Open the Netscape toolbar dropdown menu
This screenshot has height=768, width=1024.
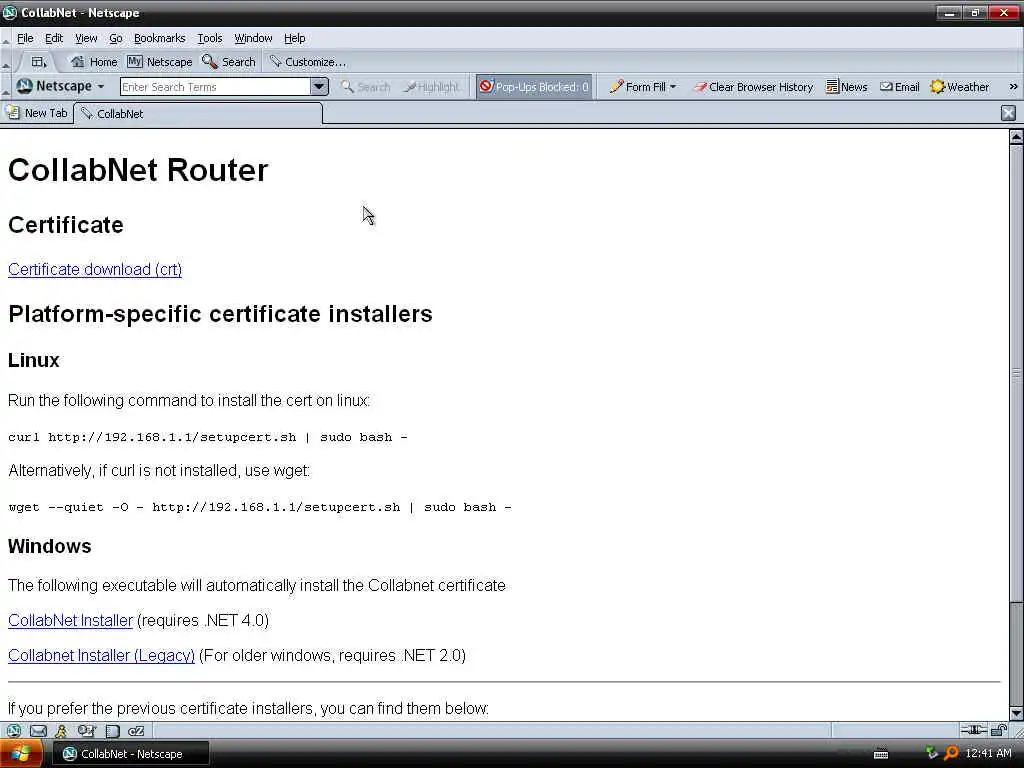point(61,86)
